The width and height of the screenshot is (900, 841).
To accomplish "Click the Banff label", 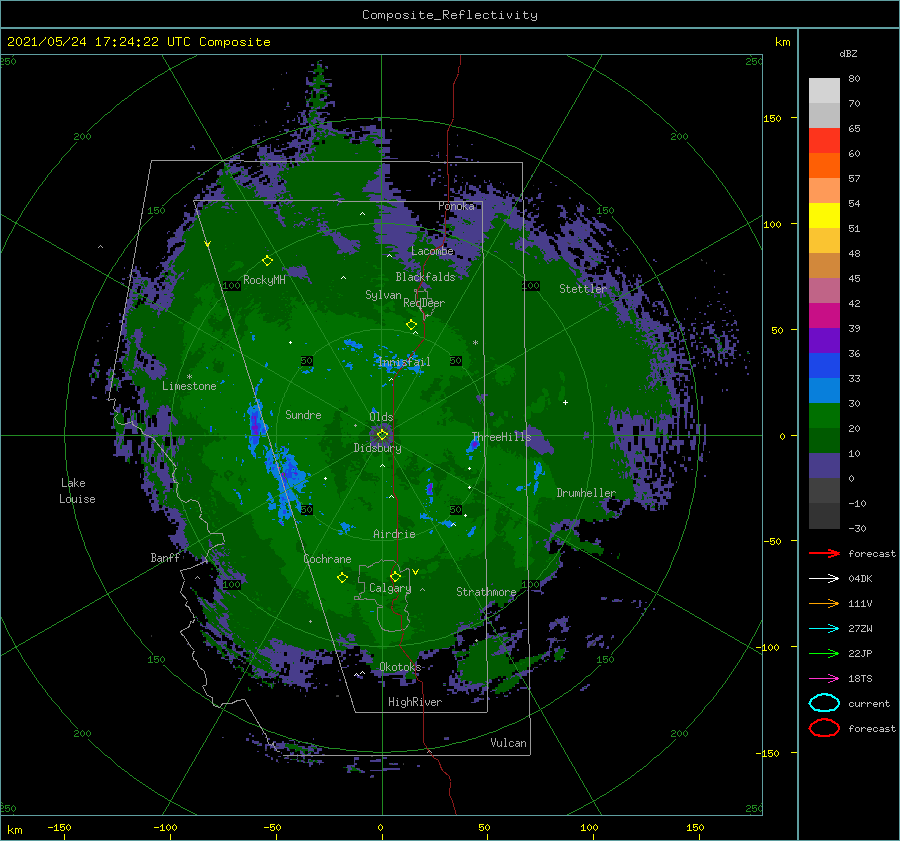I will (x=165, y=557).
